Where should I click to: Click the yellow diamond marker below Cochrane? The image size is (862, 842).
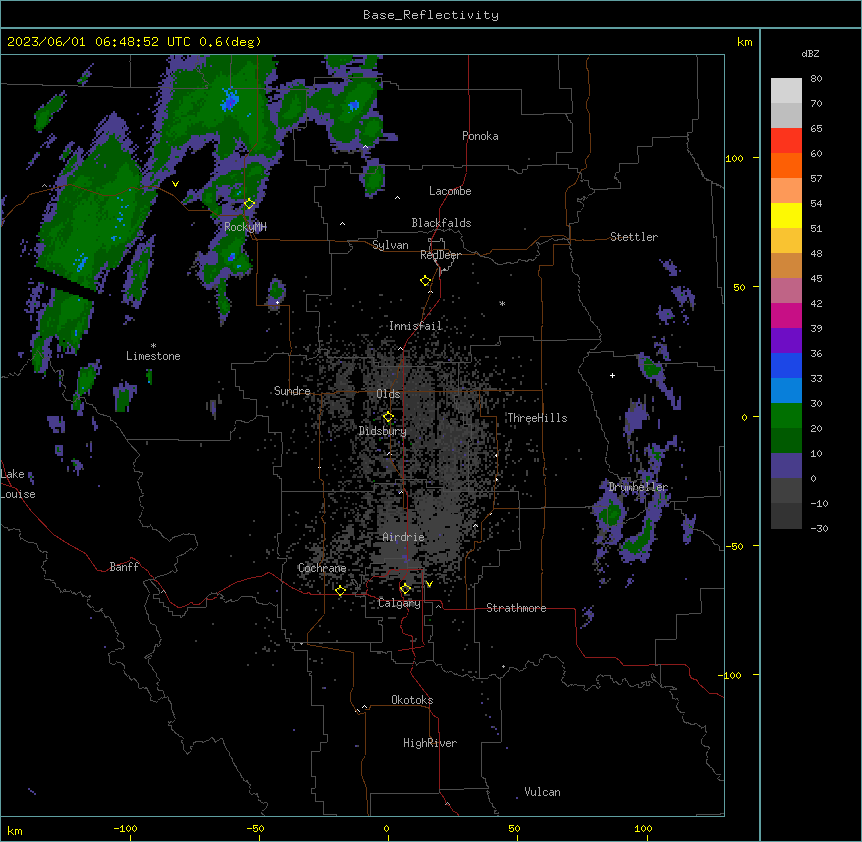tap(340, 591)
